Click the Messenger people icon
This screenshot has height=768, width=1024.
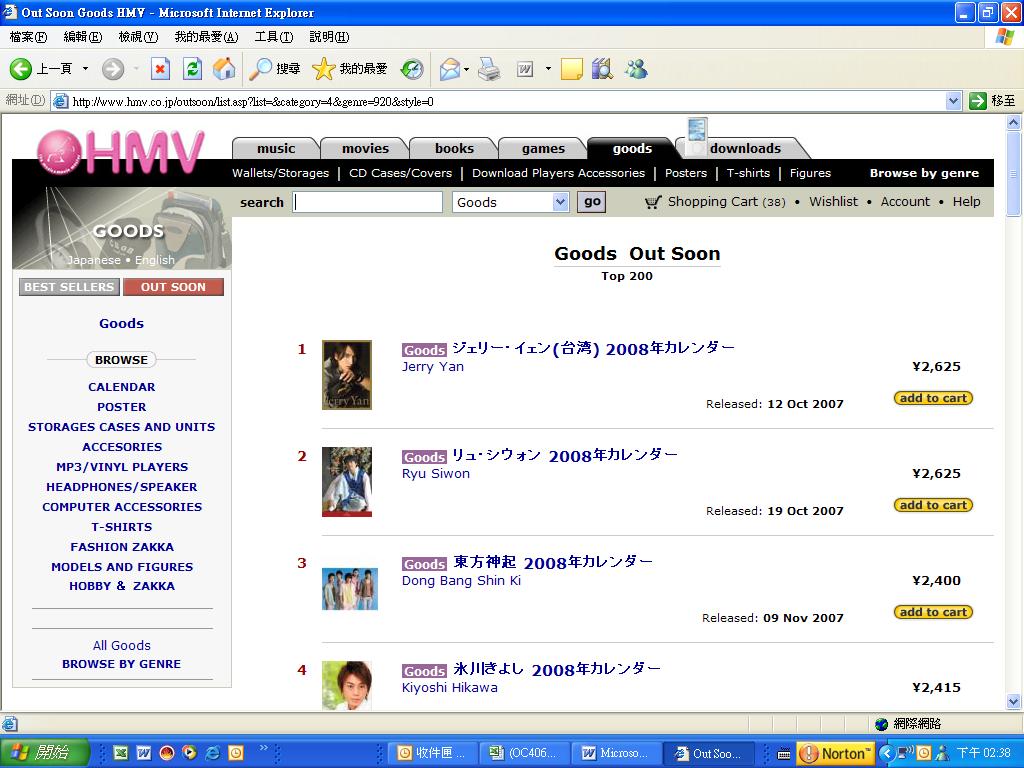click(635, 69)
